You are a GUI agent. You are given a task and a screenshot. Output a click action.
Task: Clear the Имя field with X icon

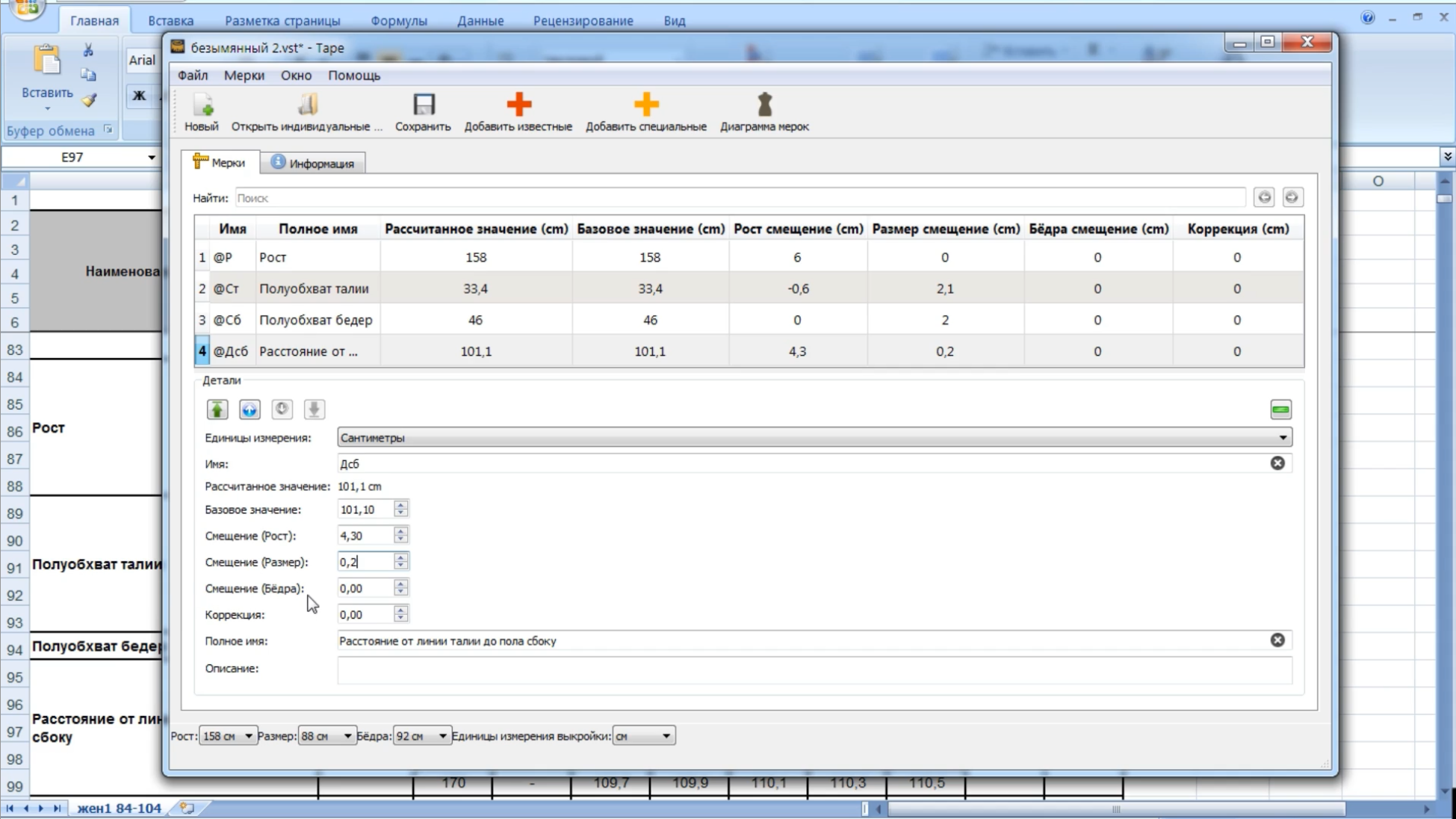[x=1277, y=463]
